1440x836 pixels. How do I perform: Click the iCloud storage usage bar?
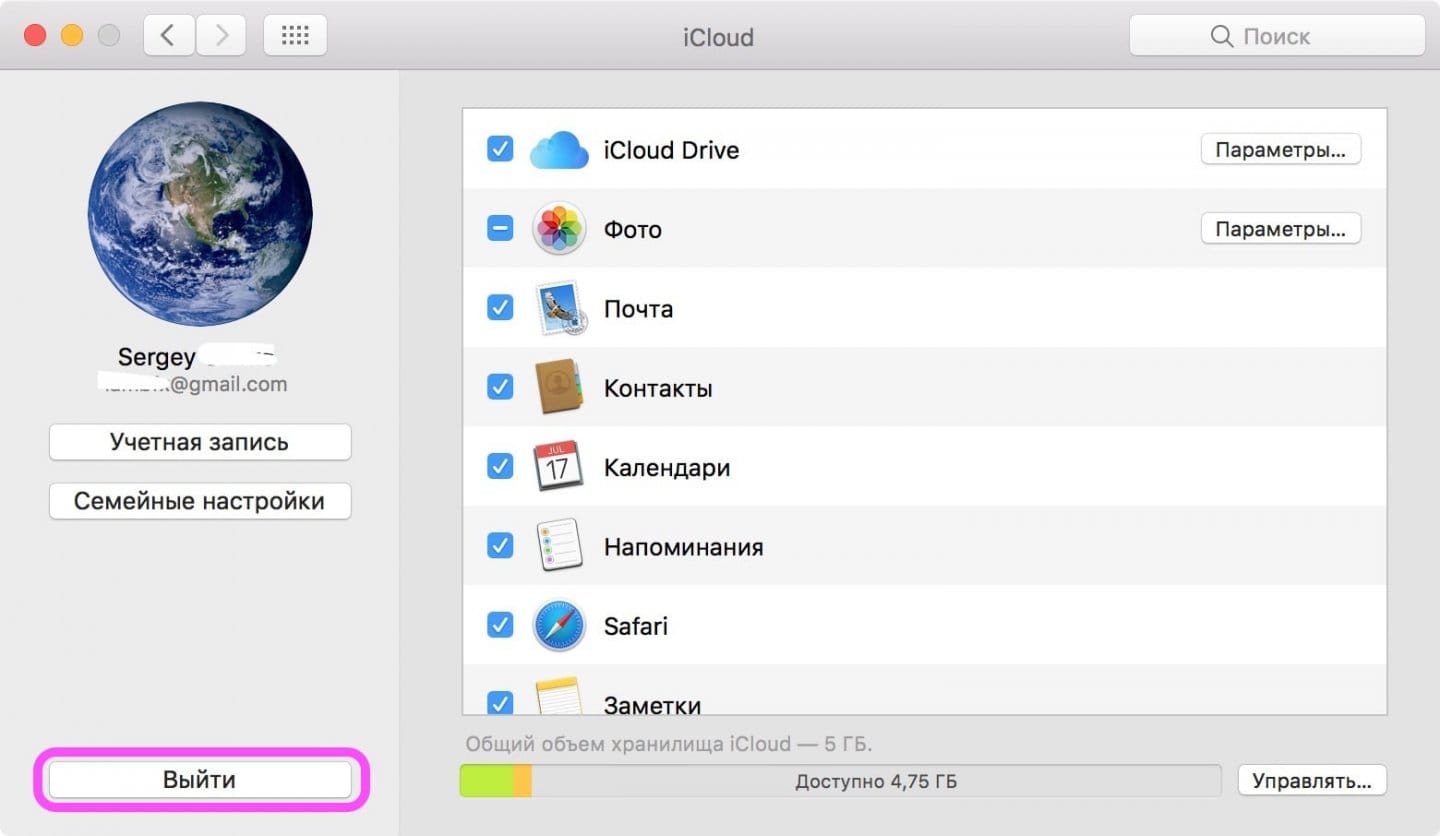(x=840, y=781)
